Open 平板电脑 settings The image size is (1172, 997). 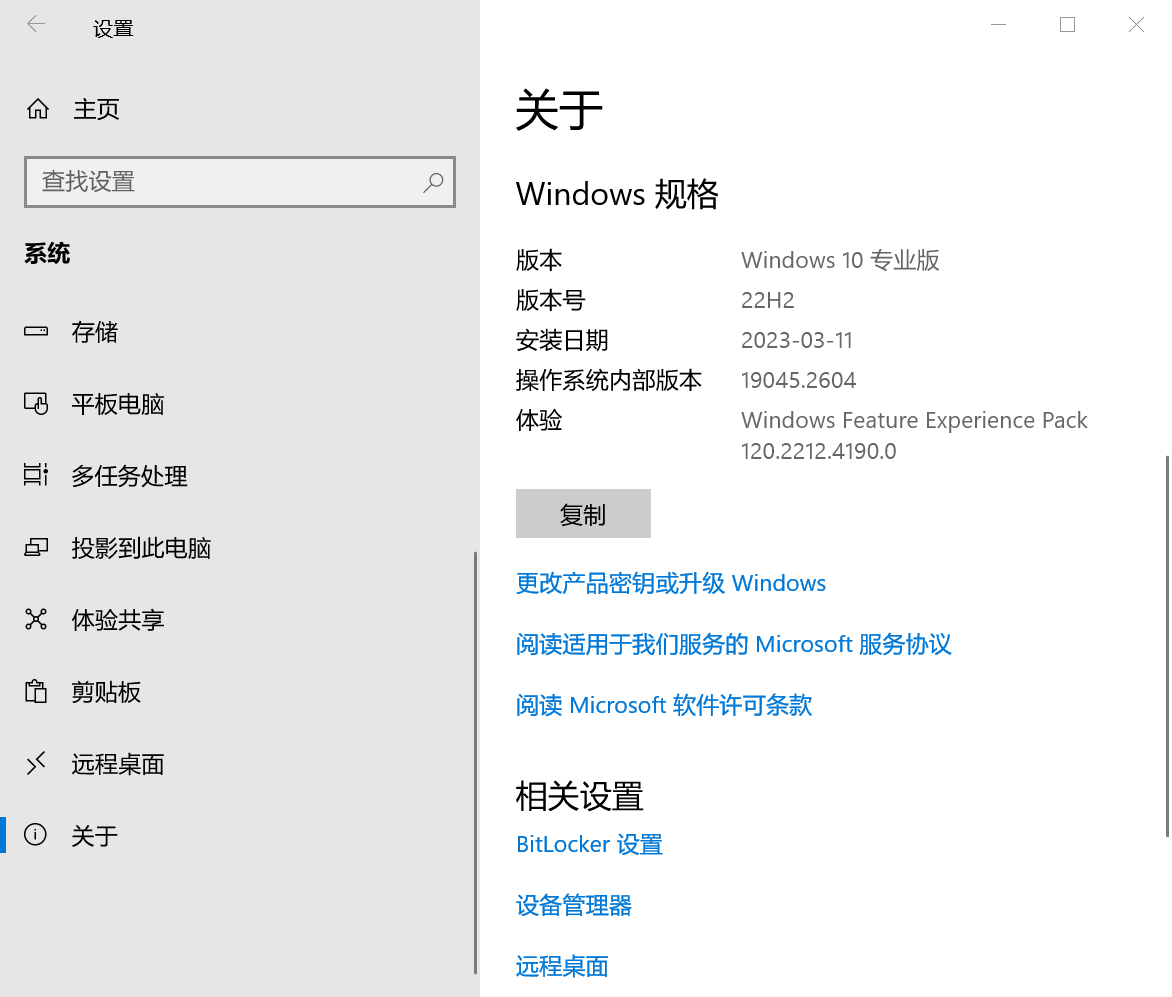click(x=239, y=404)
